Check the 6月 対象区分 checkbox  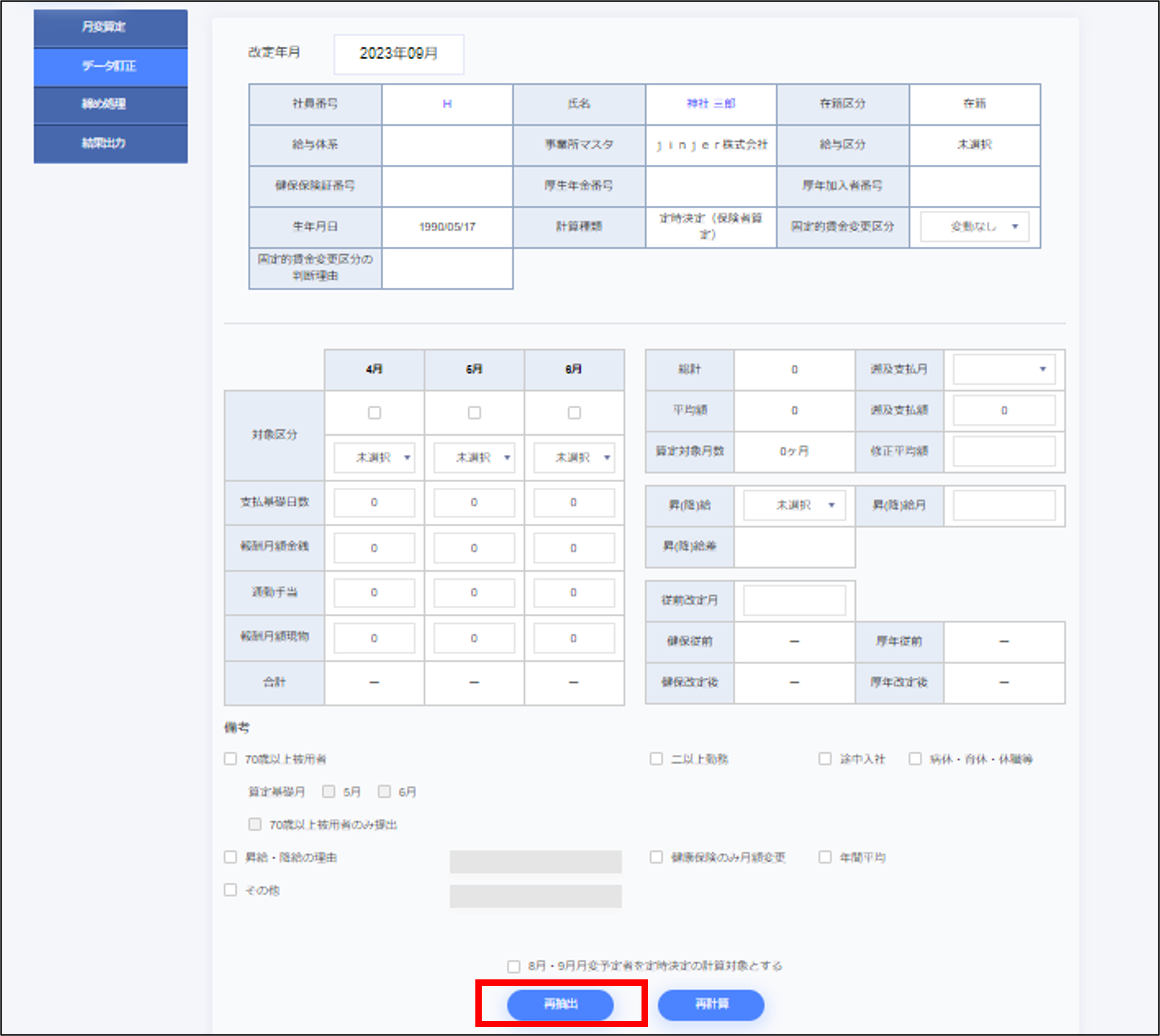[x=574, y=413]
